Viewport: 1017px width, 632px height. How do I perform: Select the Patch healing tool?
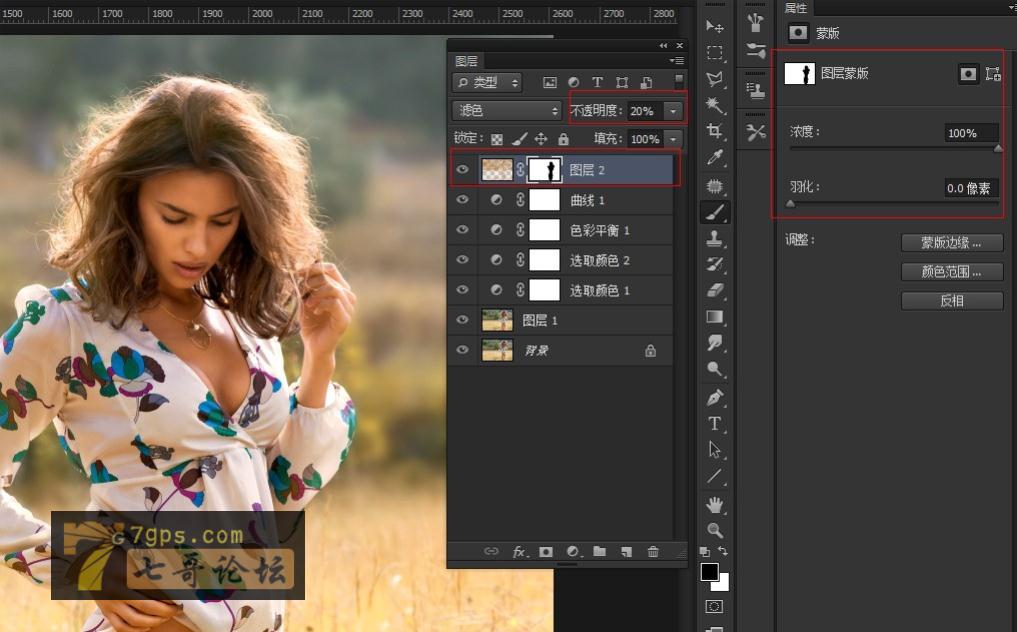715,186
